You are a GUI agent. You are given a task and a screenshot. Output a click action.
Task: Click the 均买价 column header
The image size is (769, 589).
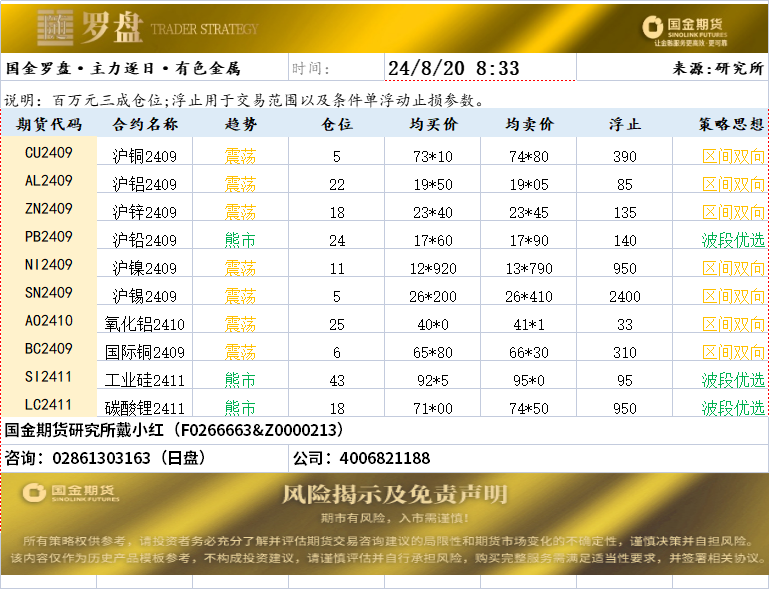(x=433, y=124)
